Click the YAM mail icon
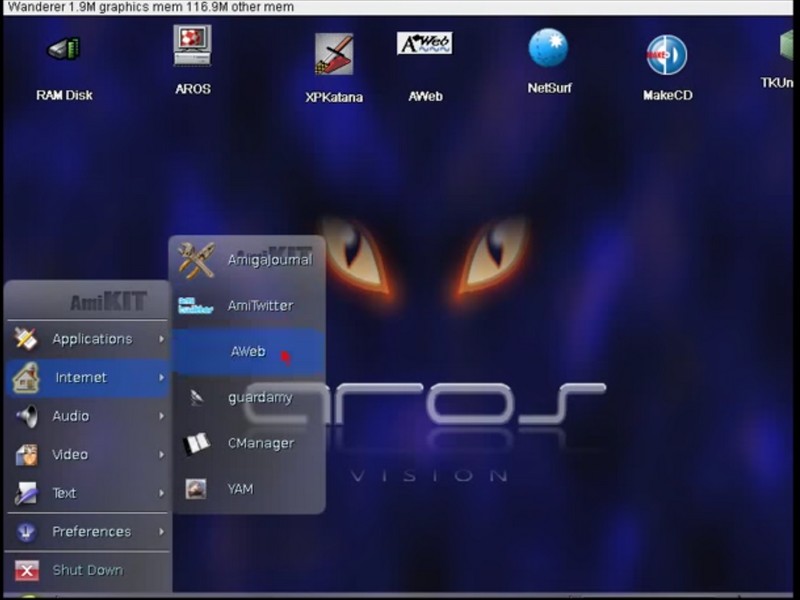This screenshot has width=800, height=600. [x=196, y=489]
